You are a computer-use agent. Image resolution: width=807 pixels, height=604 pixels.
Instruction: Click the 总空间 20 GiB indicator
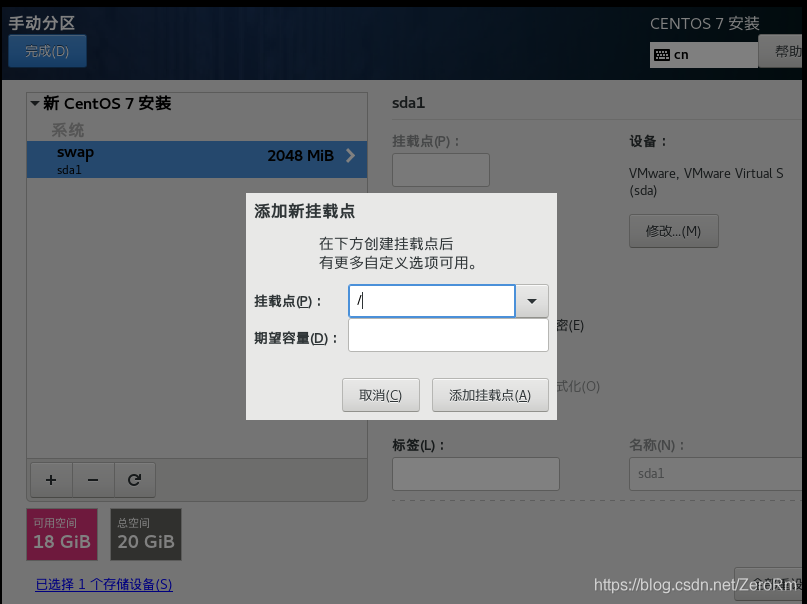point(146,534)
